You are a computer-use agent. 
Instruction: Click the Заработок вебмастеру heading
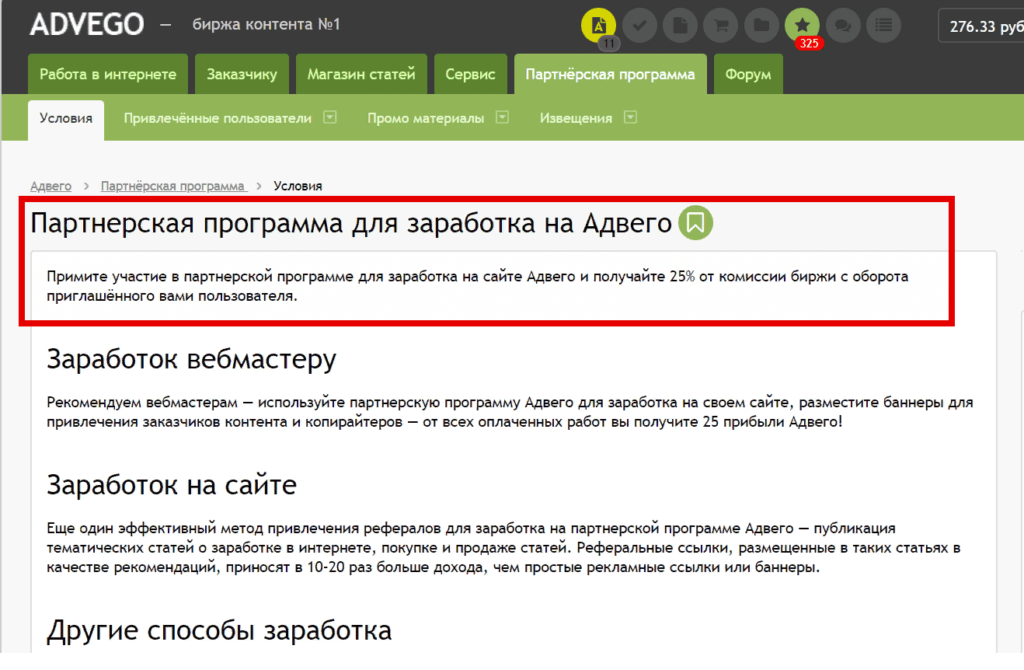click(191, 359)
